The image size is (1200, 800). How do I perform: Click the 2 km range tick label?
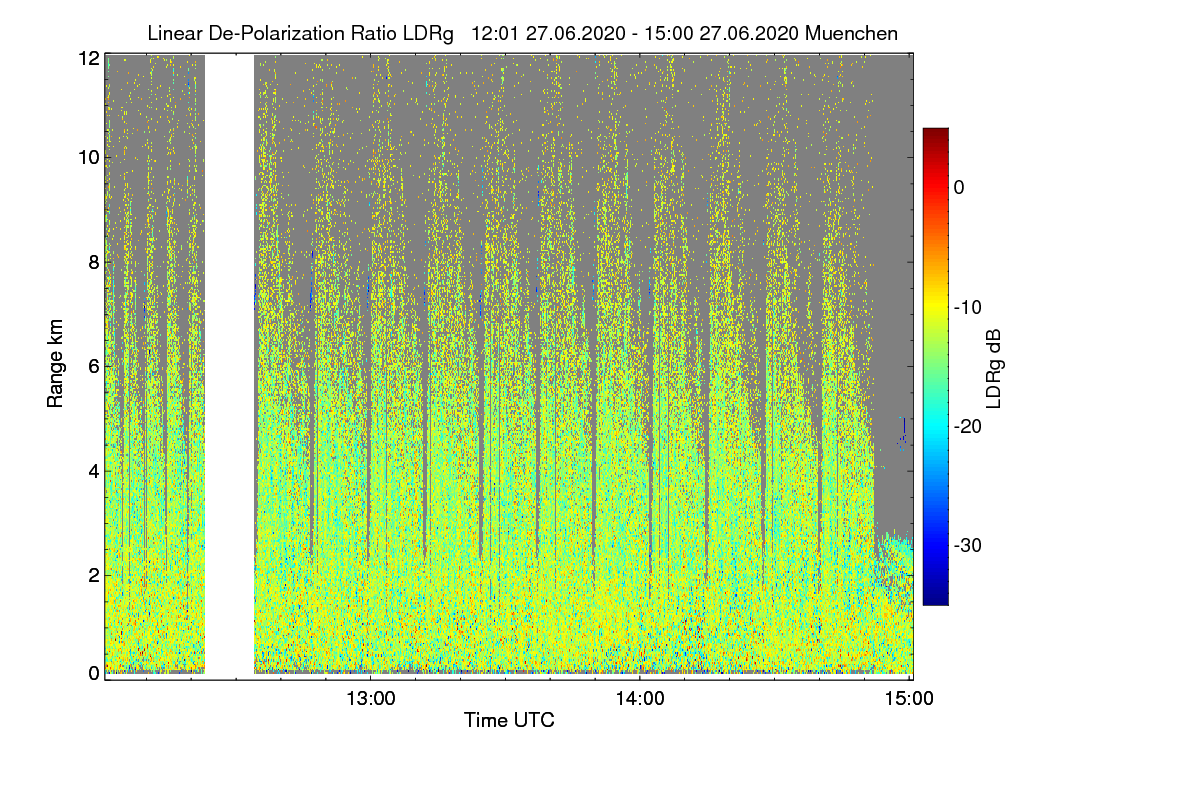[95, 575]
